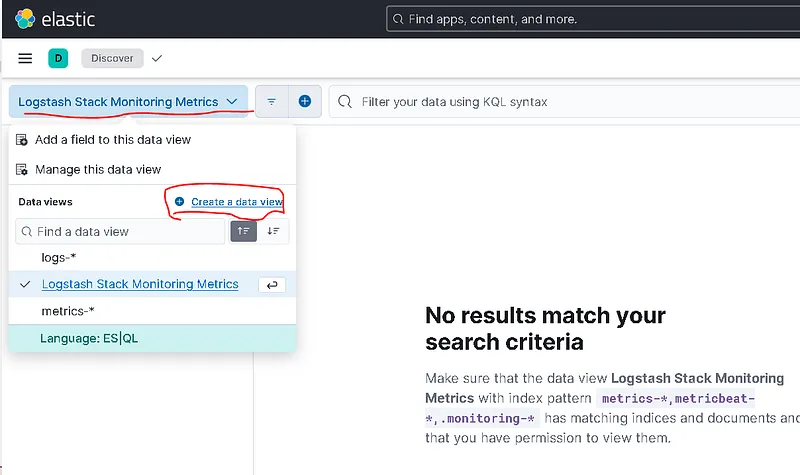Screen dimensions: 800x475
Task: Click the Create a data view link
Action: pos(237,202)
